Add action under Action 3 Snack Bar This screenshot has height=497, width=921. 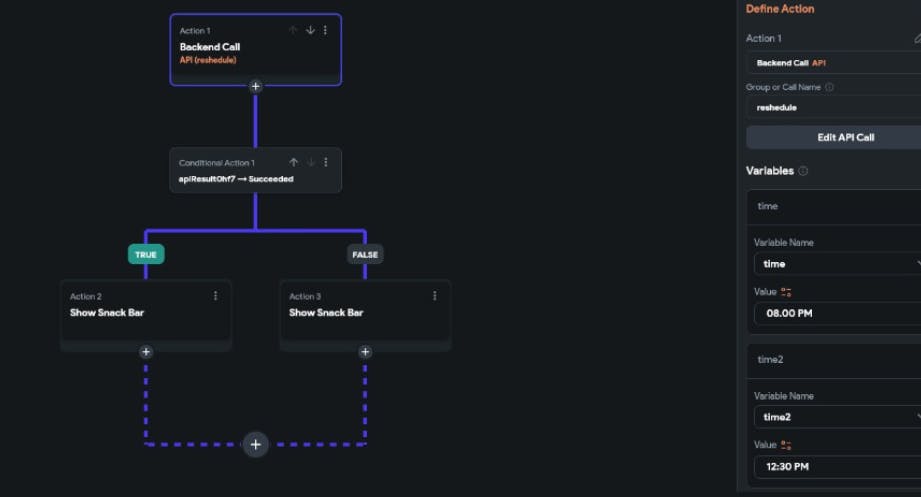(x=365, y=352)
